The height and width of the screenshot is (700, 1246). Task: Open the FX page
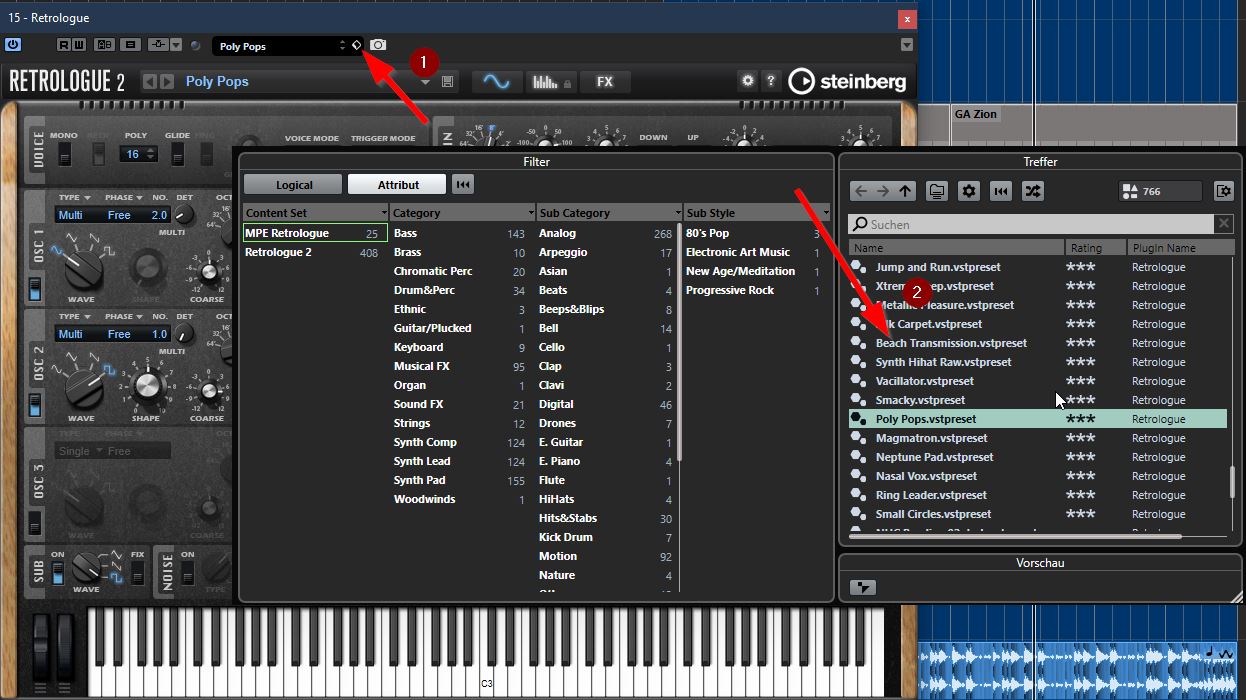(605, 82)
